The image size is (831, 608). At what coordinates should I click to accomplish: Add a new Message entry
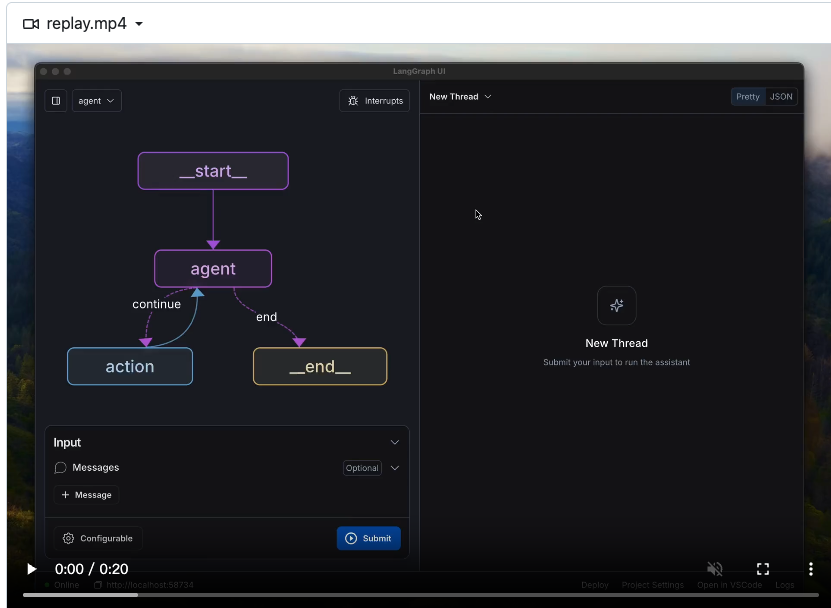click(87, 495)
